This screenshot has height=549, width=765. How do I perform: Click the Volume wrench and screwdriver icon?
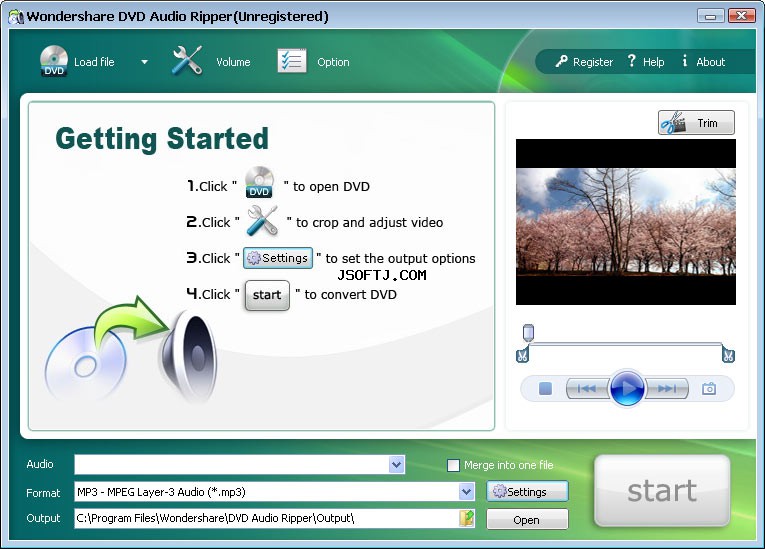[x=187, y=61]
